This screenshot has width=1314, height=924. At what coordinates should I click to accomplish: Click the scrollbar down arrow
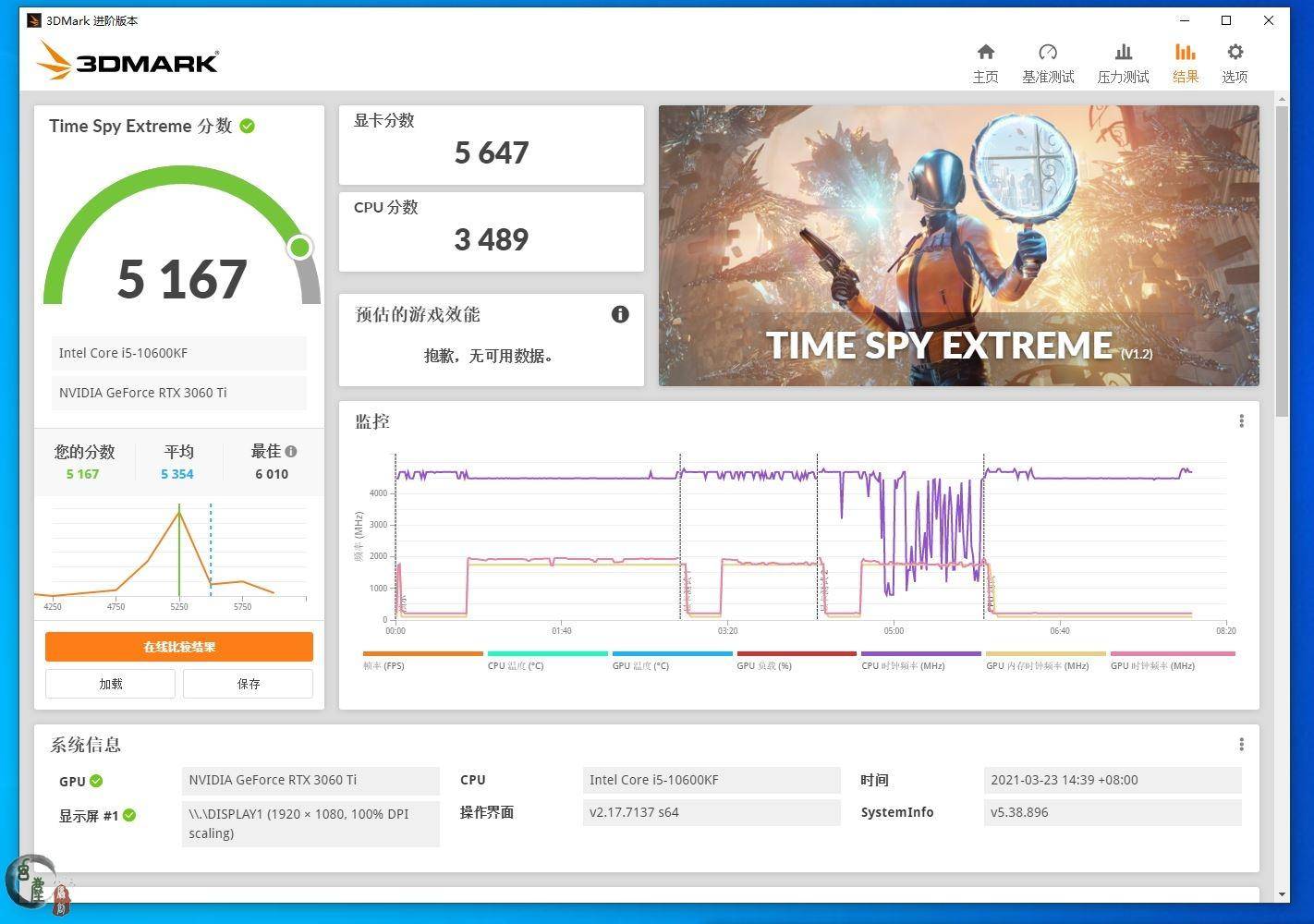[1282, 894]
